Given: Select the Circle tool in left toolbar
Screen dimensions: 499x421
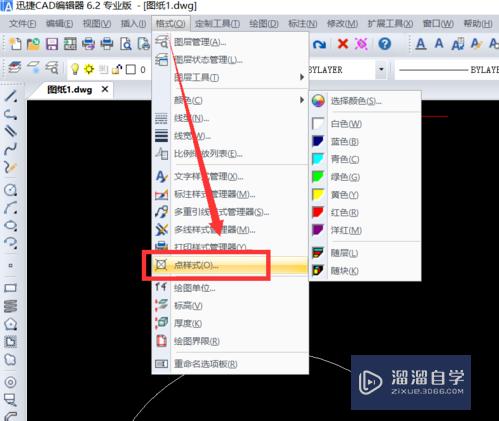Looking at the screenshot, I should point(11,190).
